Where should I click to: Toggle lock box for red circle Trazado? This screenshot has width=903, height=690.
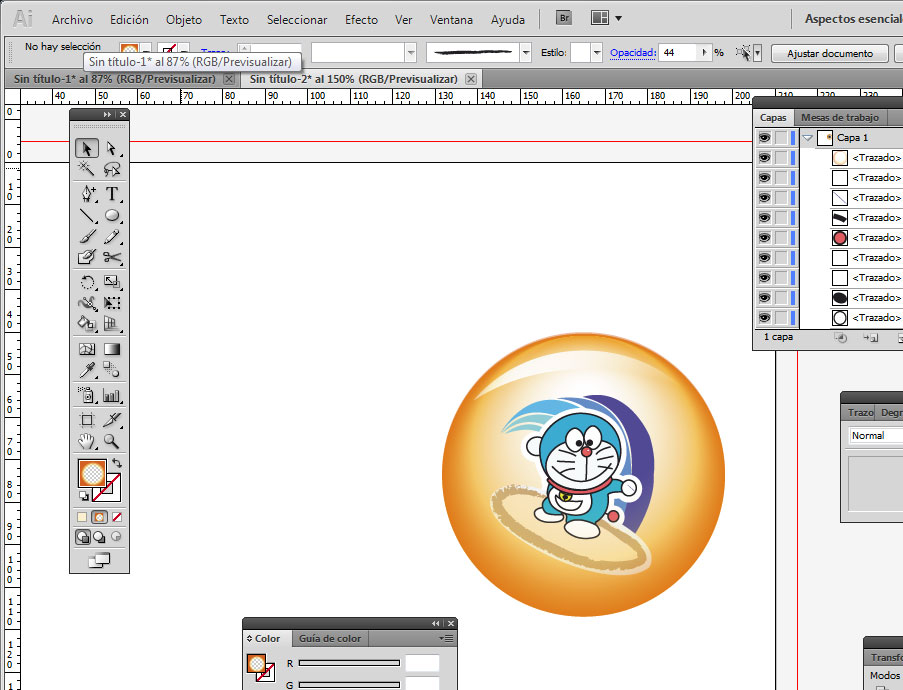pos(781,237)
